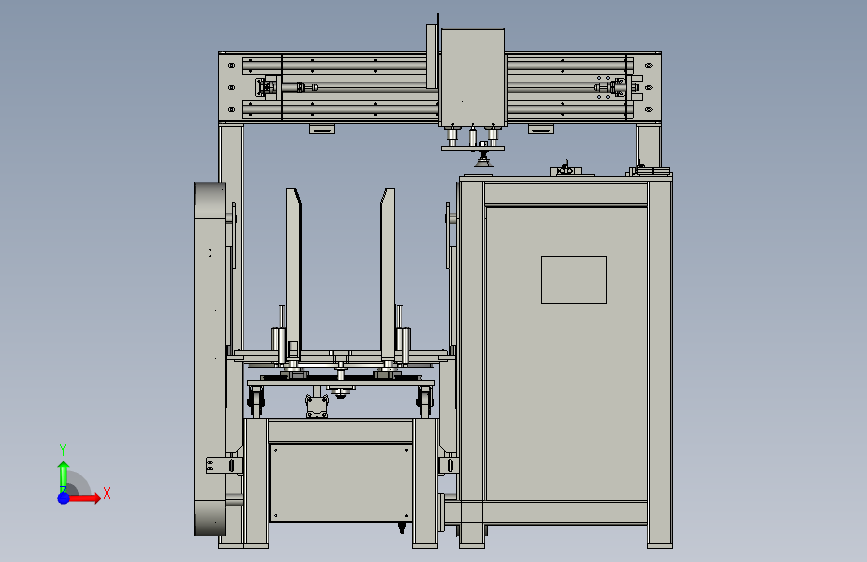This screenshot has width=867, height=562.
Task: Select the left vertical guide plate
Action: pyautogui.click(x=293, y=274)
